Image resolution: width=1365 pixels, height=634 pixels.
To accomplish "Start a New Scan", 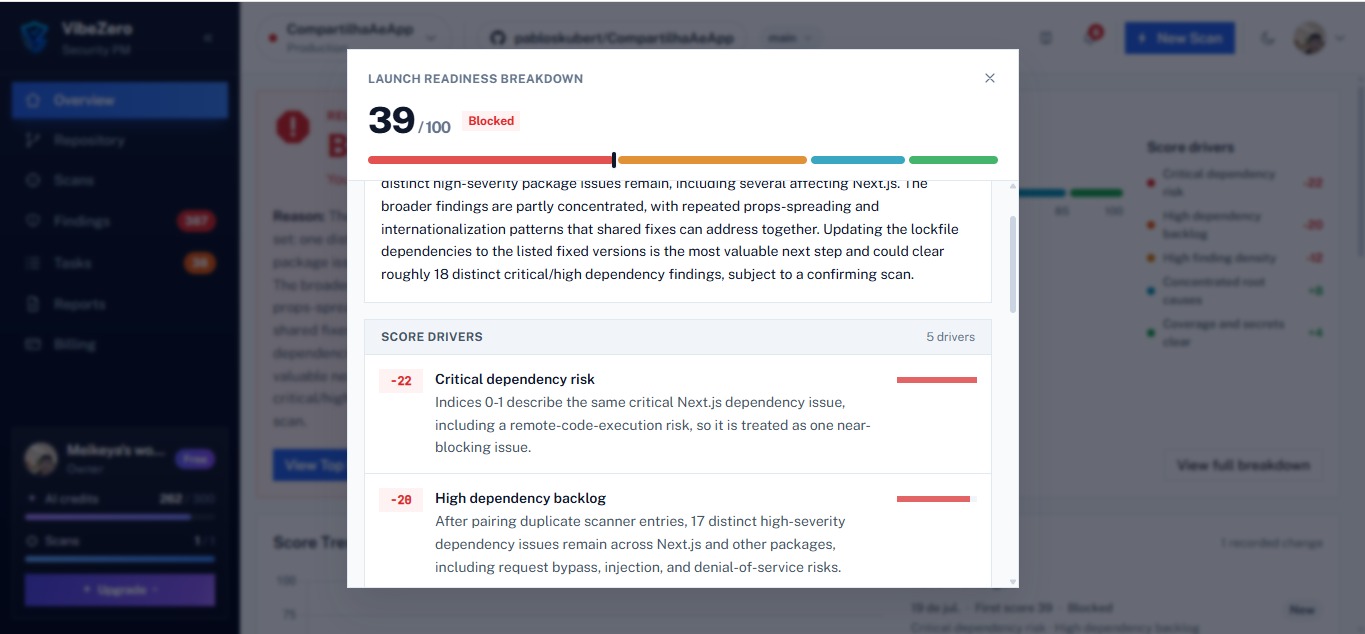I will [1179, 39].
